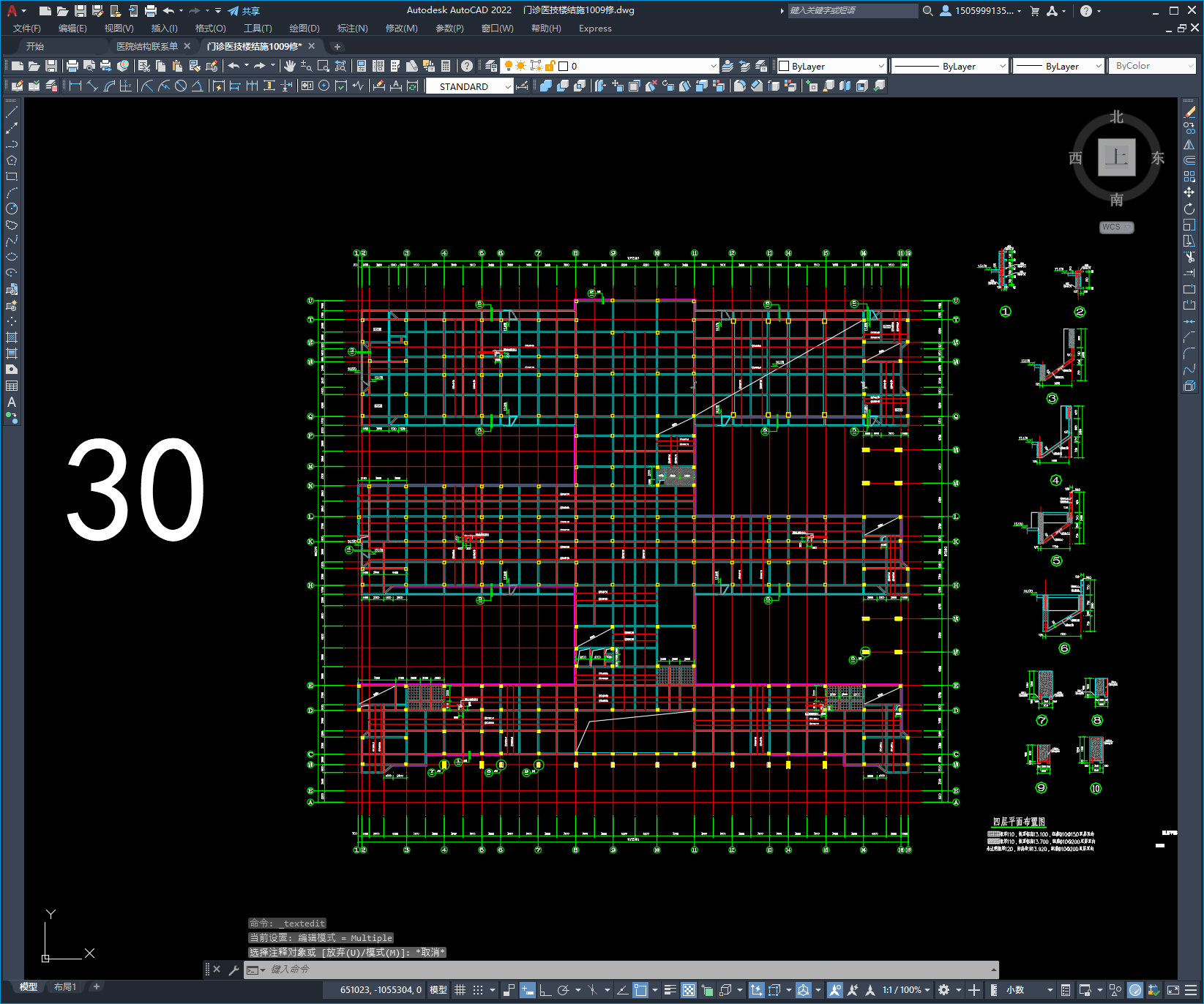Image resolution: width=1204 pixels, height=1004 pixels.
Task: Click the 北 north label on ViewCube compass
Action: [1116, 117]
